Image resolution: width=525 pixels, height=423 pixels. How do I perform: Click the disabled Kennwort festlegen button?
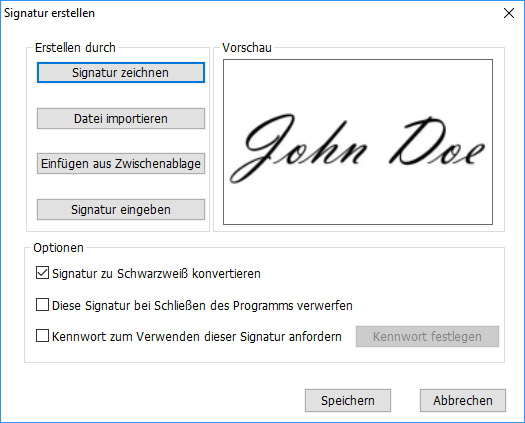click(427, 336)
